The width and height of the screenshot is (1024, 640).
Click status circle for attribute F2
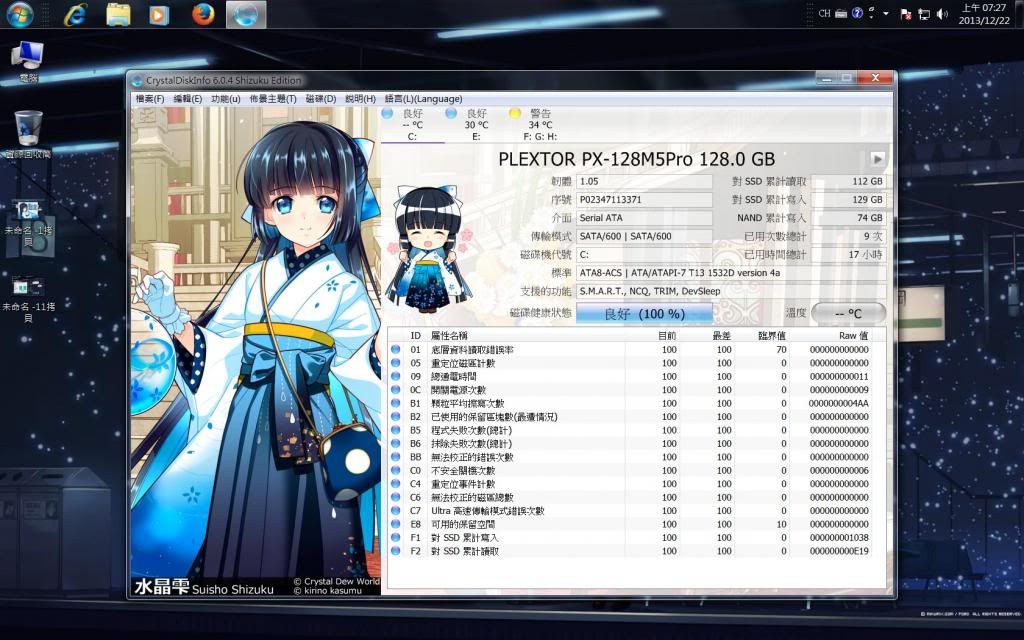coord(396,551)
